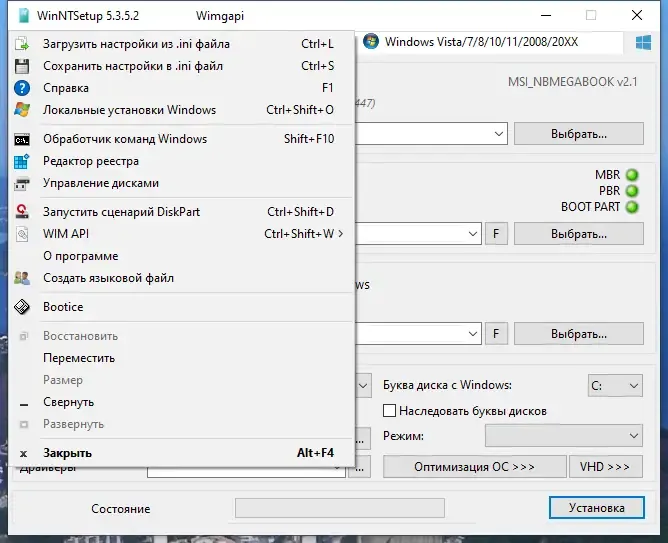Click the floppy disk save settings icon
Screen dimensions: 668x543
point(22,66)
